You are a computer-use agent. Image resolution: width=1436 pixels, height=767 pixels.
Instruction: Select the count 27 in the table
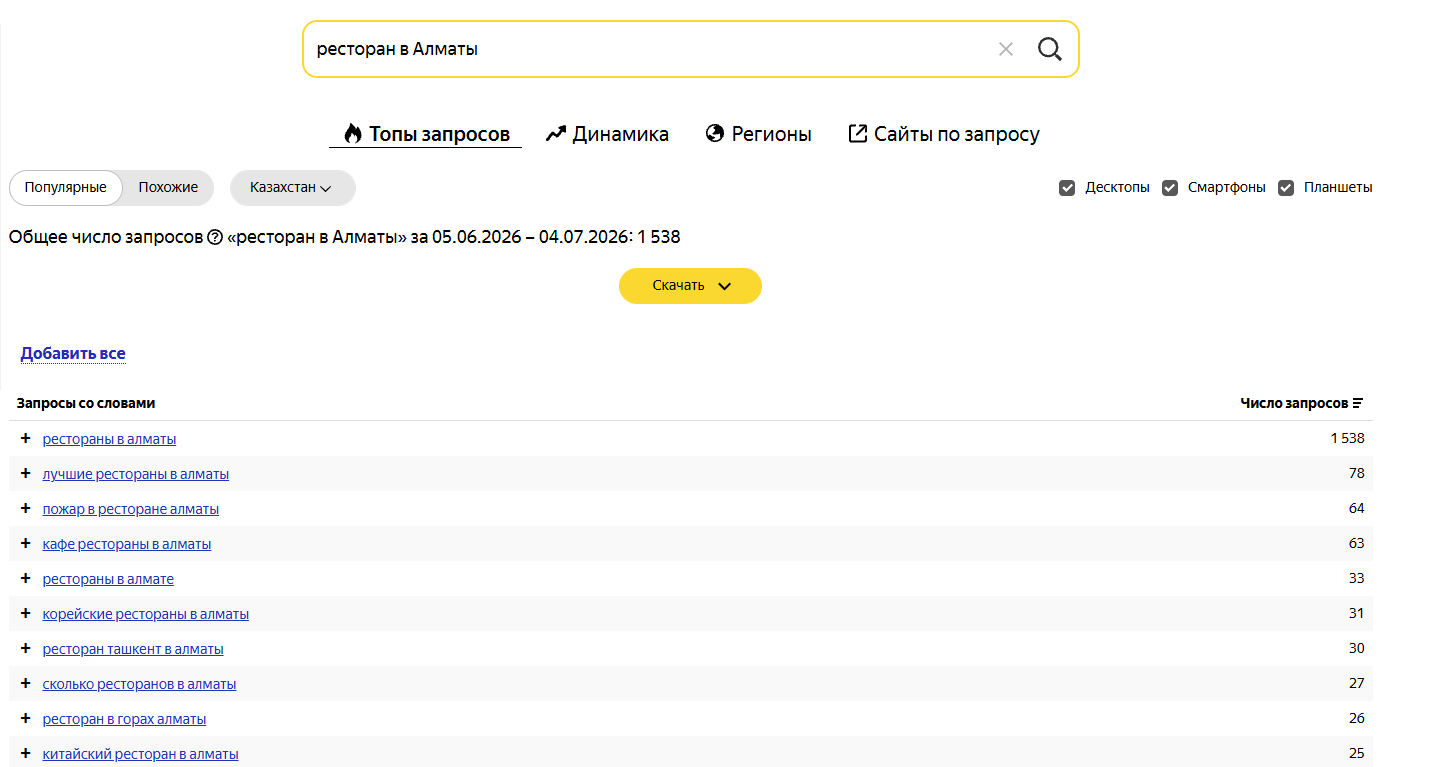(x=1356, y=683)
